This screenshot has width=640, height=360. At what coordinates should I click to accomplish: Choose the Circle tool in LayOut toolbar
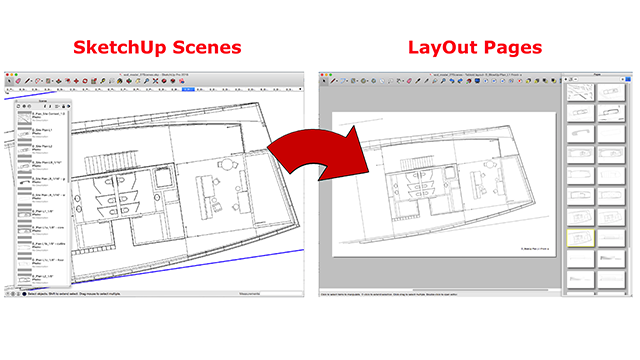[363, 81]
